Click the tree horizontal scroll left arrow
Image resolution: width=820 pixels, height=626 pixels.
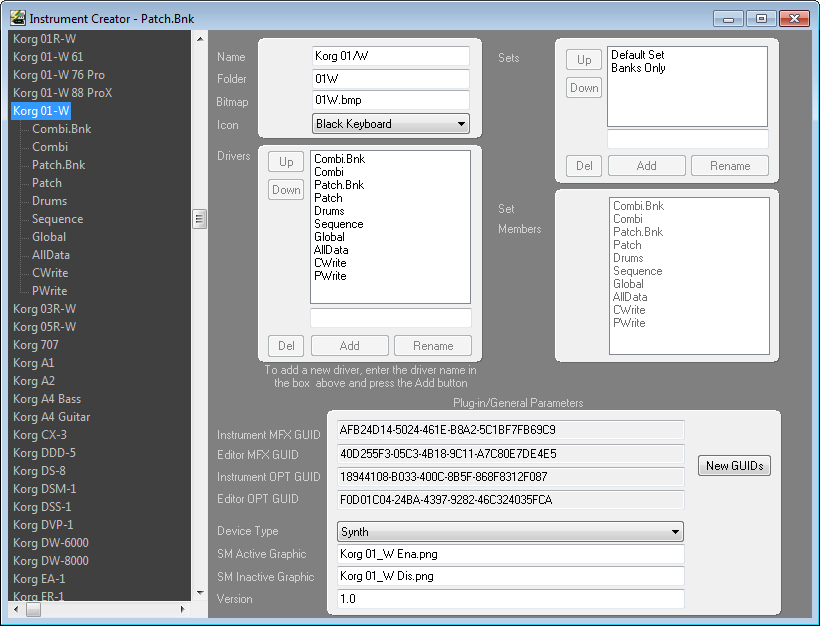[x=16, y=609]
